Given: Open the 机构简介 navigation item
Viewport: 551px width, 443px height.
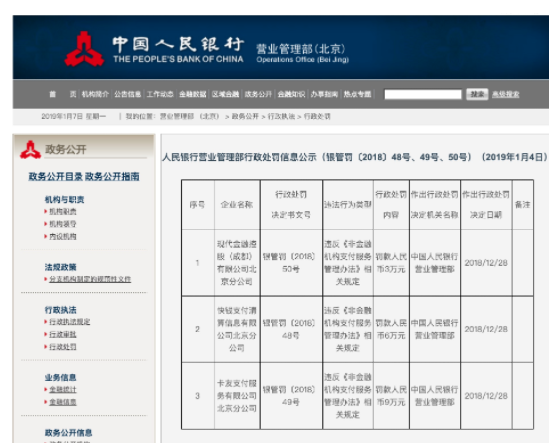Looking at the screenshot, I should [95, 94].
